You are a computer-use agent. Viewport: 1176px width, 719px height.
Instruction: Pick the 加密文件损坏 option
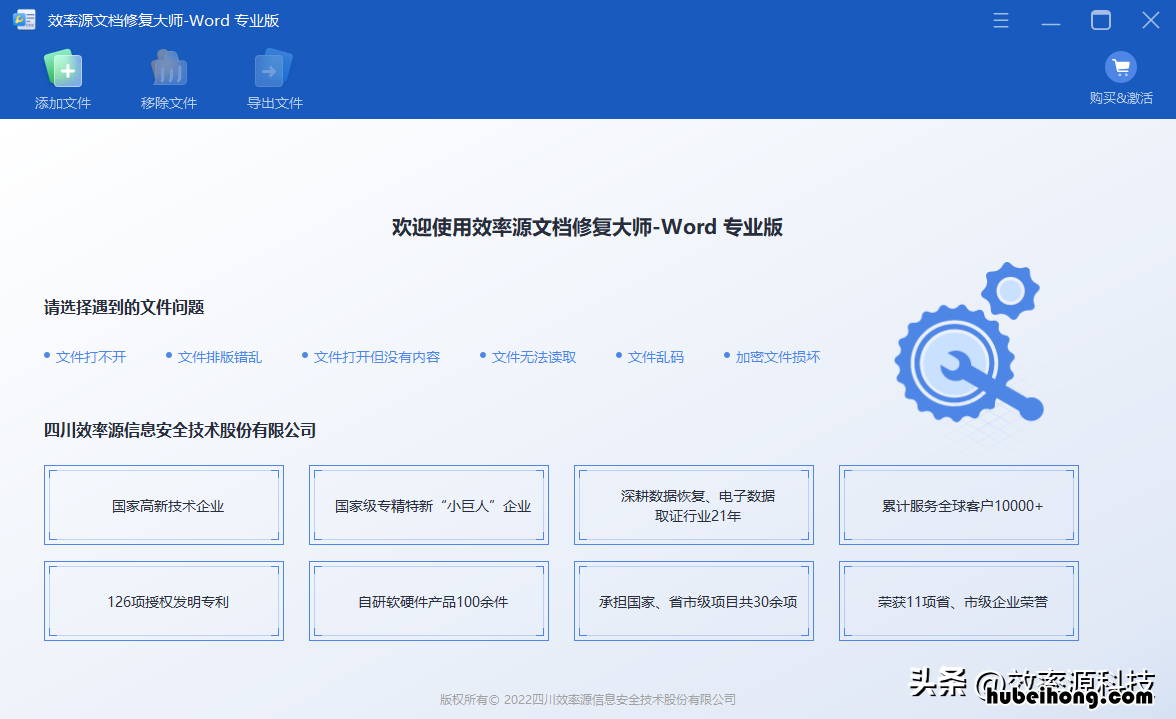777,357
